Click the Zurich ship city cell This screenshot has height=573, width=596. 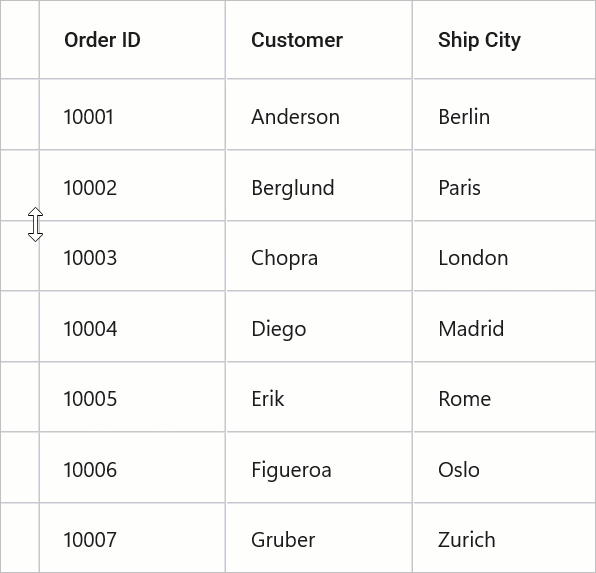[504, 538]
